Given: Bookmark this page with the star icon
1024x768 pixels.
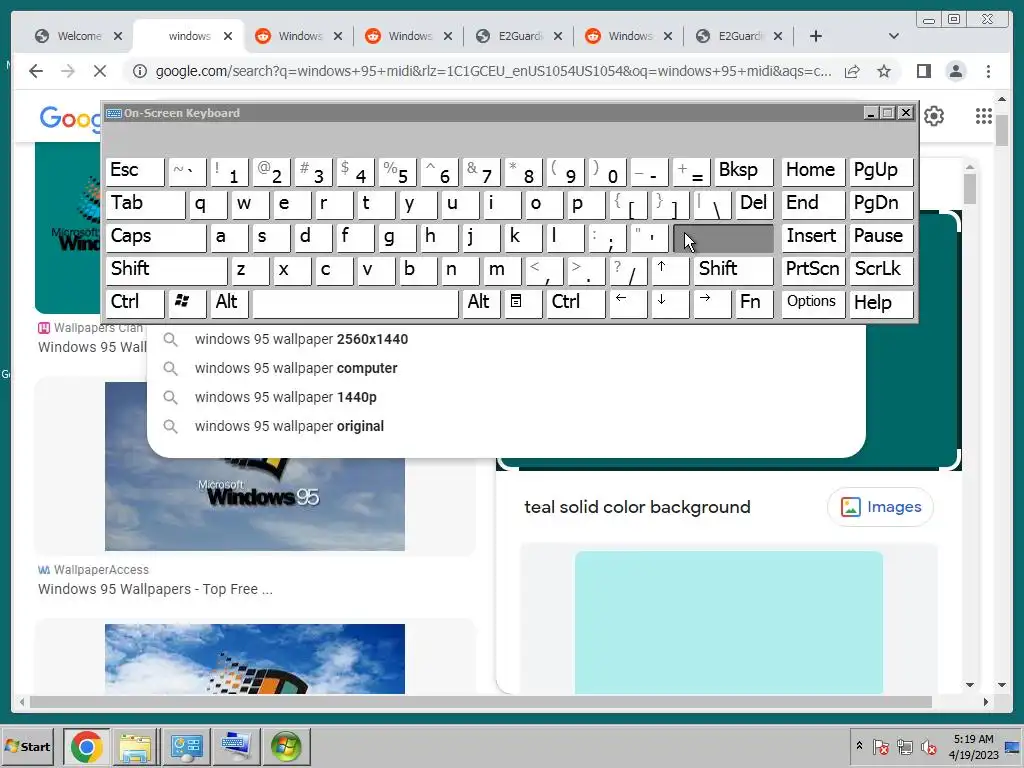Looking at the screenshot, I should point(884,71).
